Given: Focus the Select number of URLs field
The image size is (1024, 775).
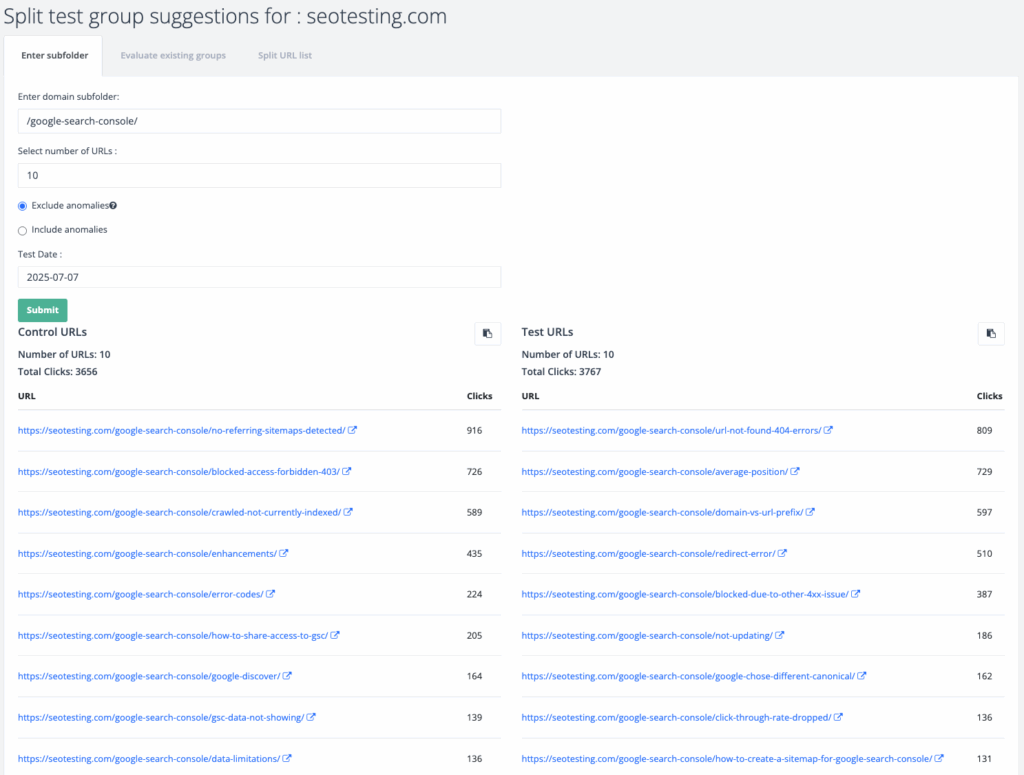Looking at the screenshot, I should click(259, 176).
